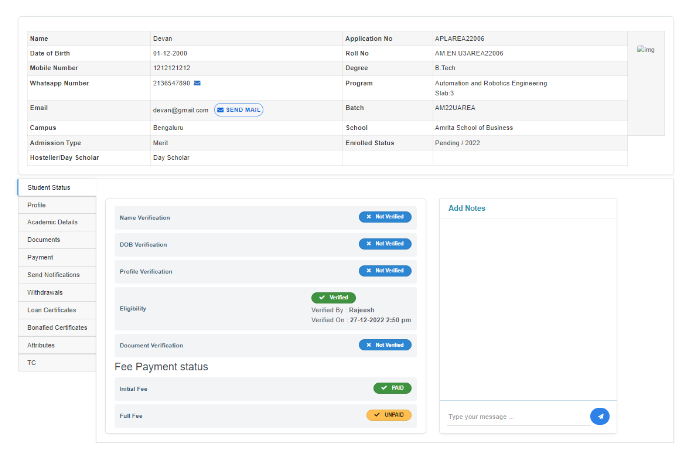Click the Type your message input field
The width and height of the screenshot is (688, 454).
click(x=512, y=416)
